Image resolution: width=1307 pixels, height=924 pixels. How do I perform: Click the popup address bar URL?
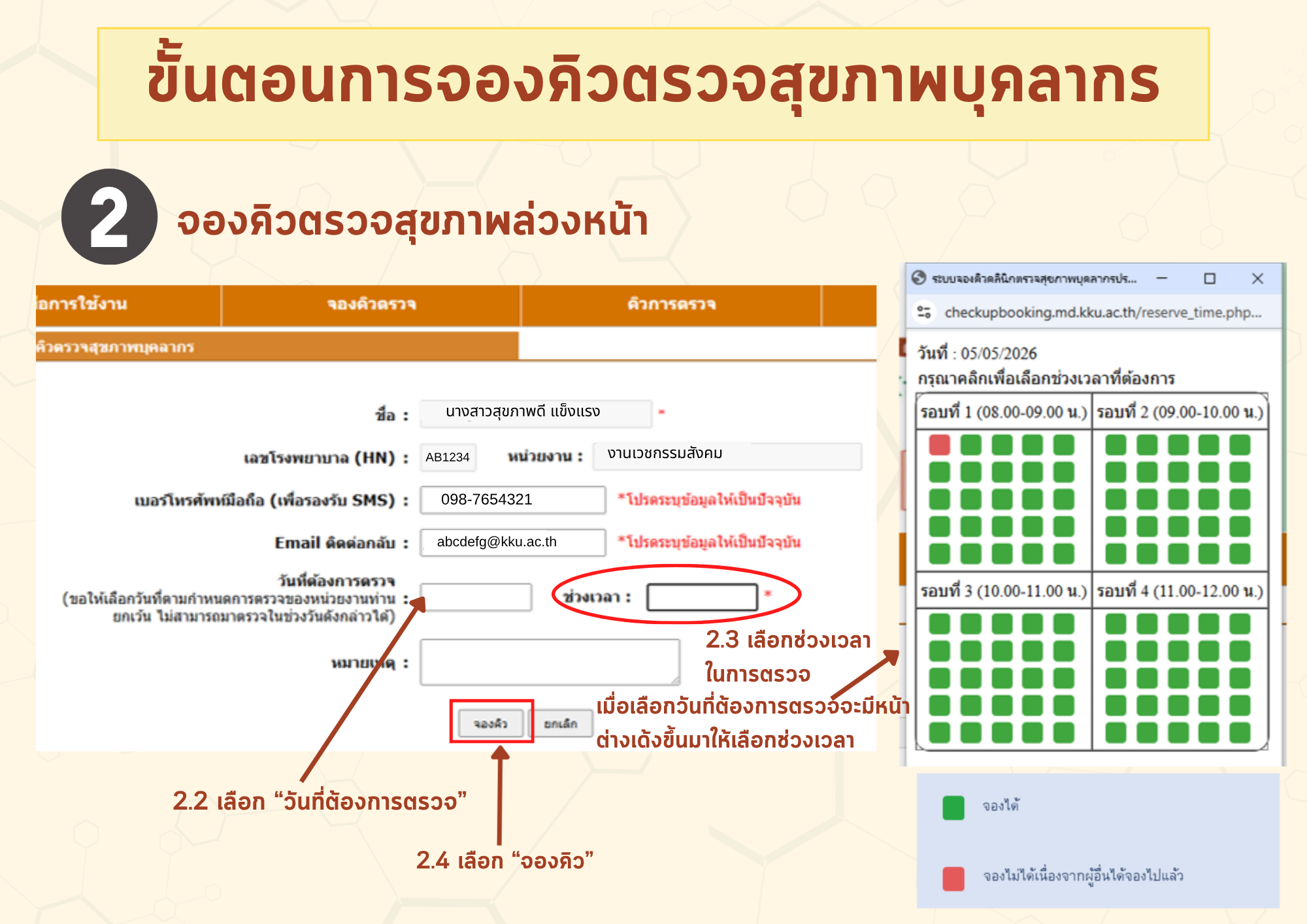[1102, 312]
